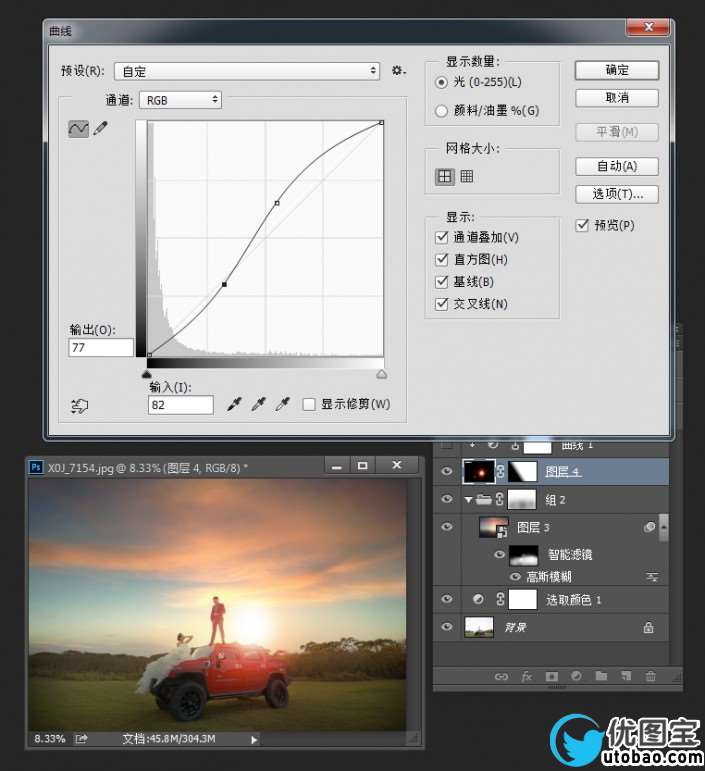Screen dimensions: 705x771
Task: Click the 输入 (input) value field
Action: coord(181,405)
